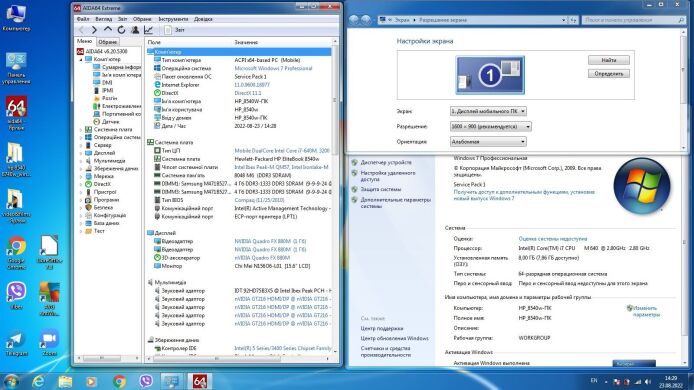Open AIDA64 Інструменти menu

173,19
